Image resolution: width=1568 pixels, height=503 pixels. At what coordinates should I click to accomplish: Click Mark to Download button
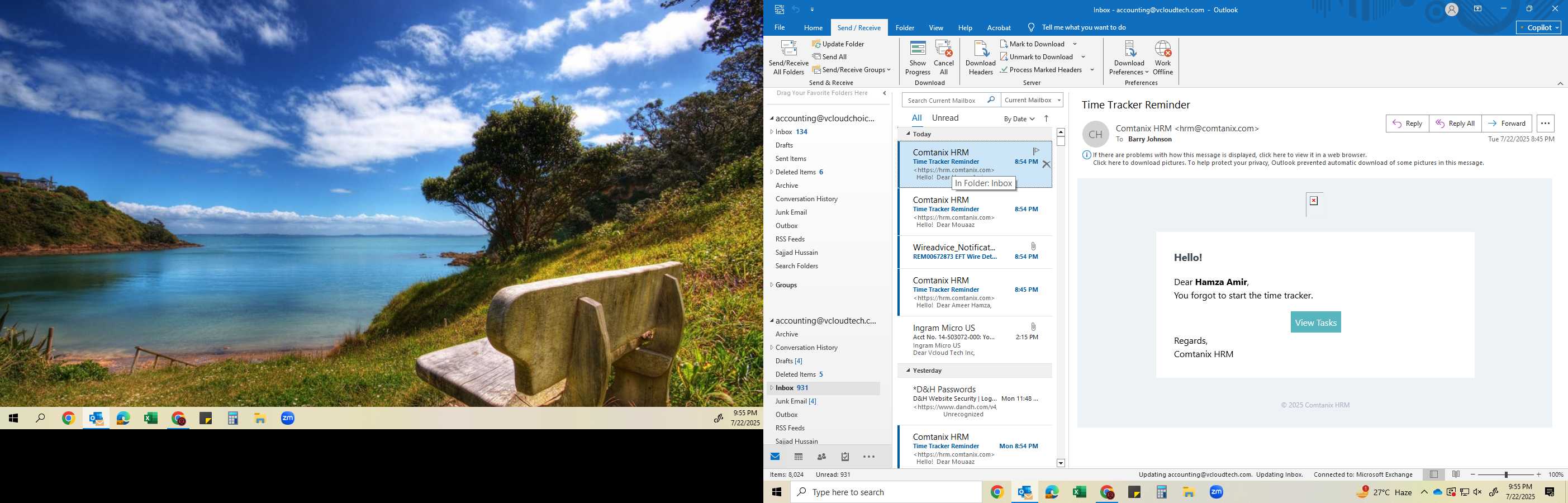[x=1032, y=44]
